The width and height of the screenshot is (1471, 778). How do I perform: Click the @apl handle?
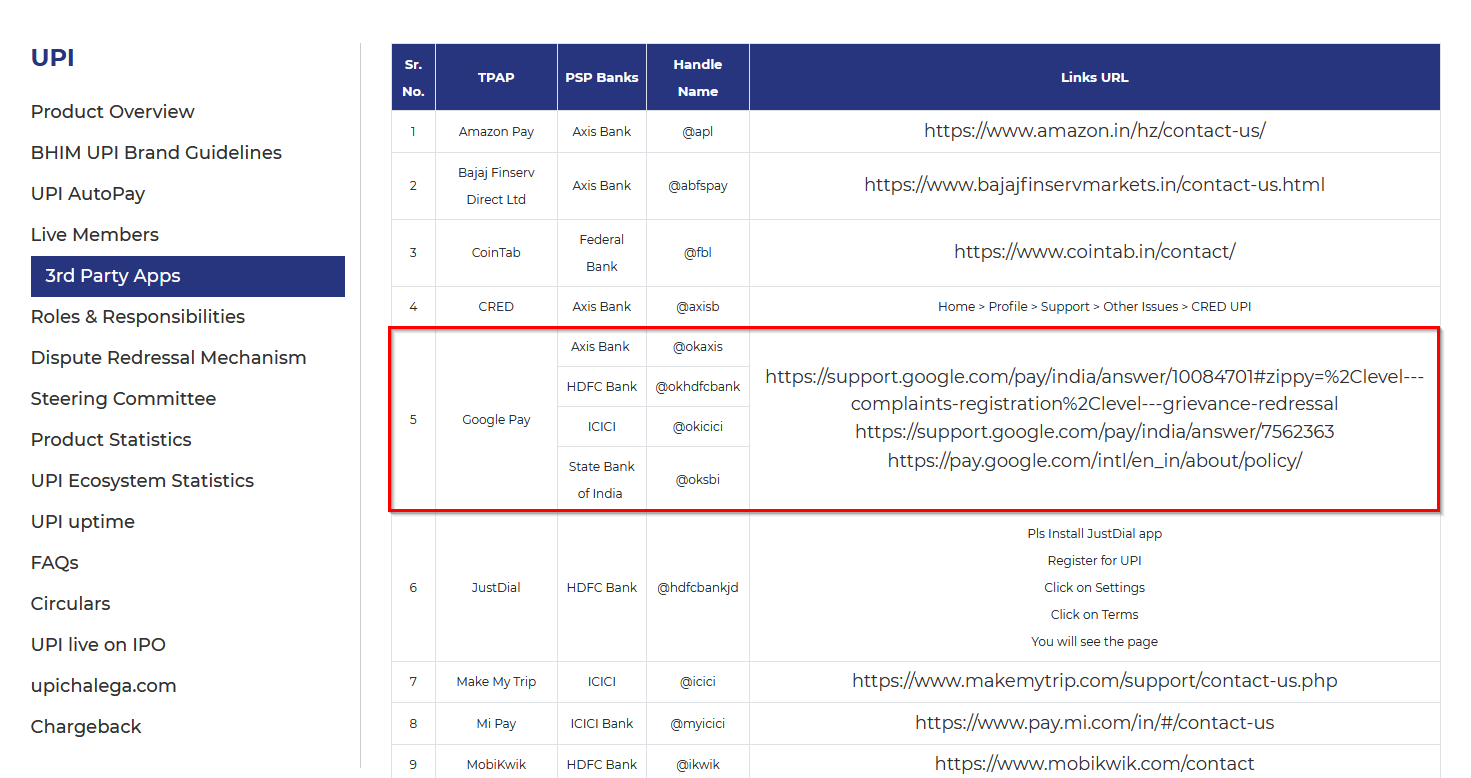[x=697, y=132]
